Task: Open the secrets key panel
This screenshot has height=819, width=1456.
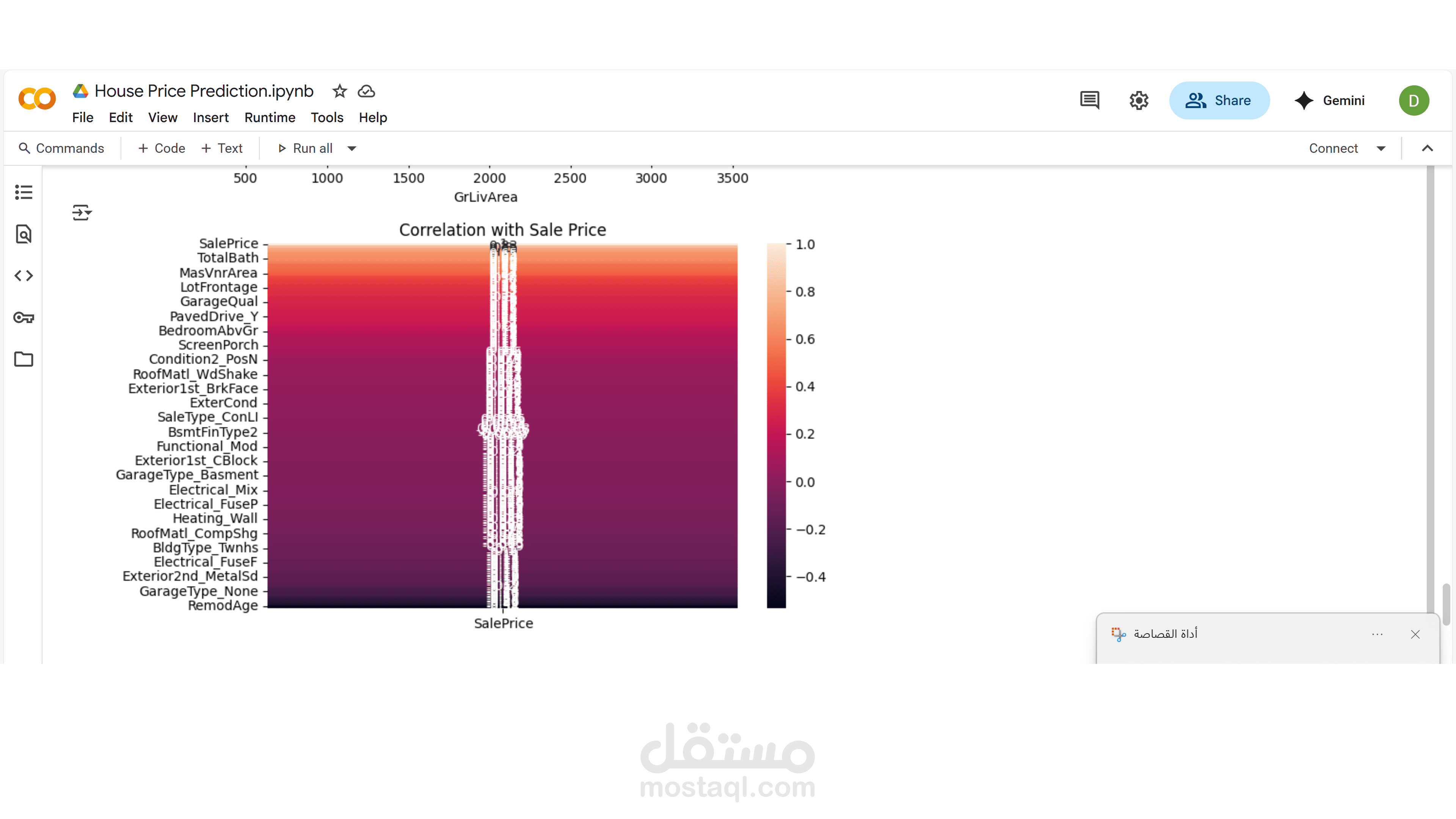Action: point(23,318)
